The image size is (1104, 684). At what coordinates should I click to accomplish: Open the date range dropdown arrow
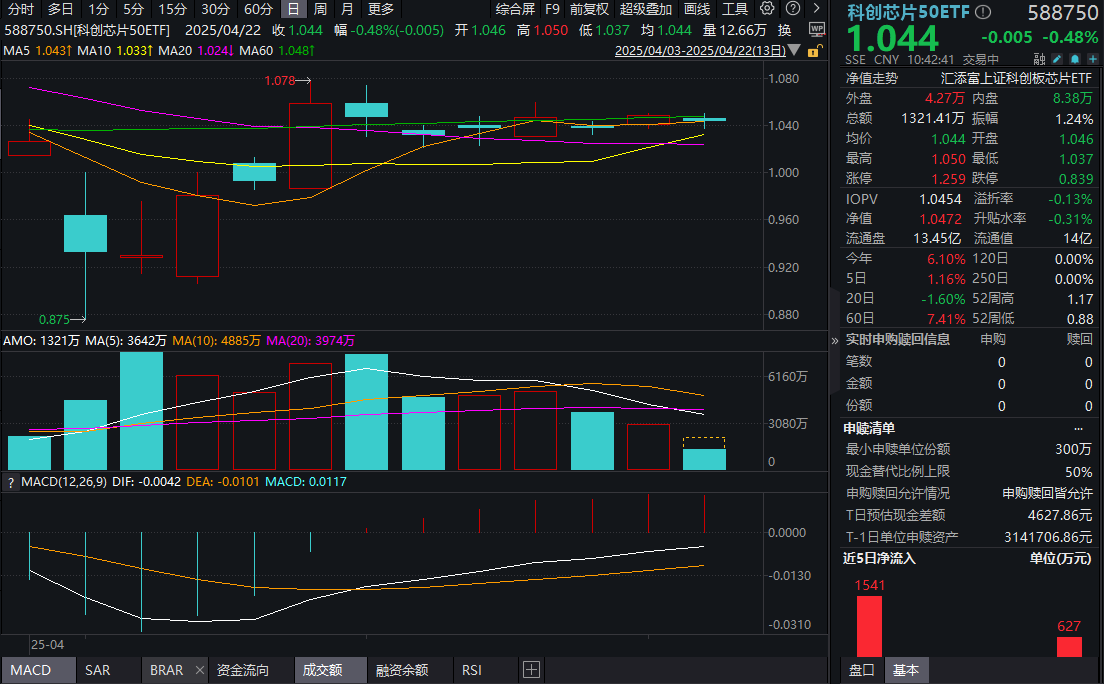click(792, 48)
